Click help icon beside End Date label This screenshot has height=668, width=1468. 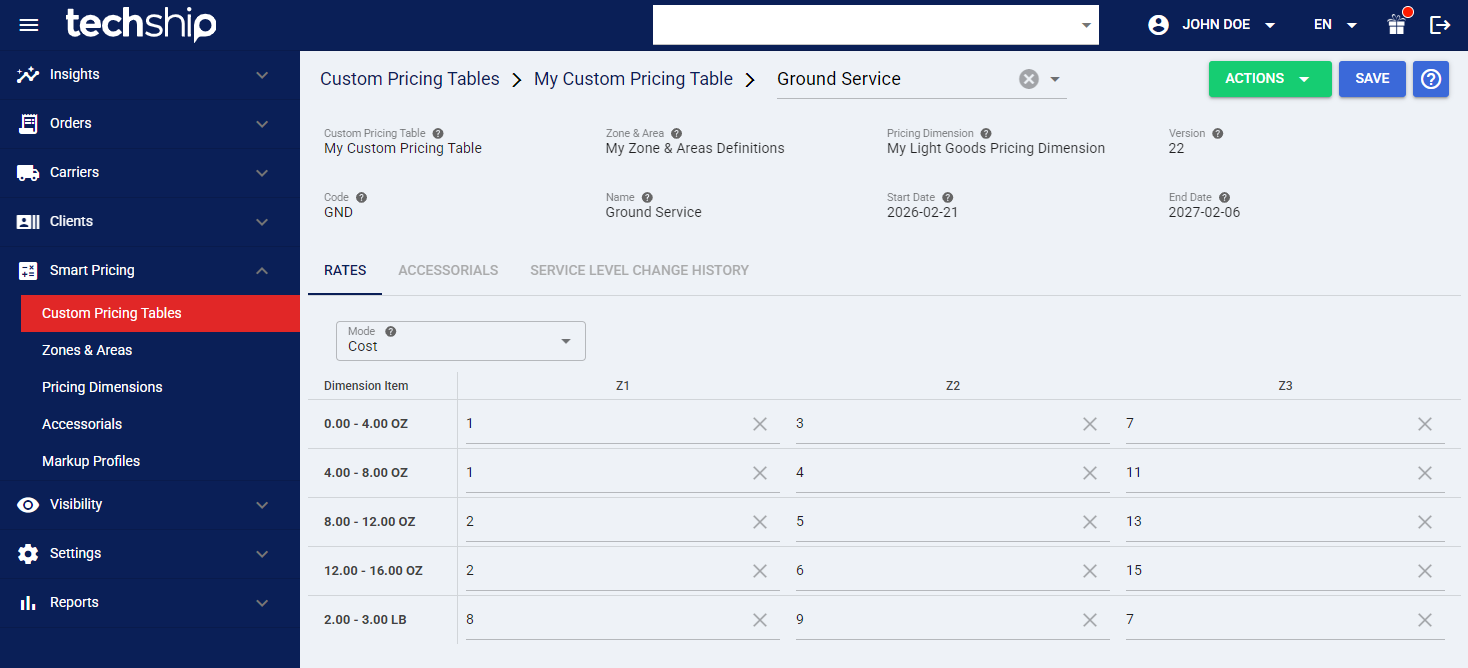[1224, 197]
